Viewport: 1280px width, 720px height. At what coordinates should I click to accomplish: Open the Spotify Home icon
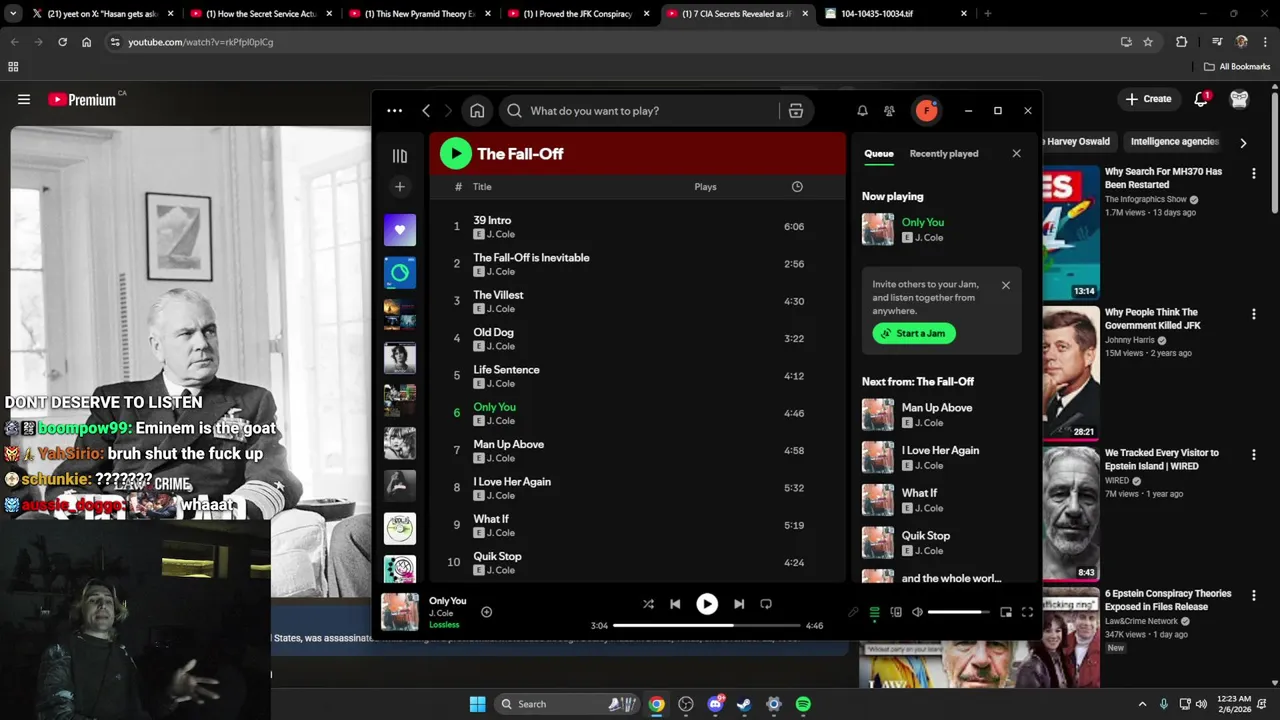click(477, 111)
